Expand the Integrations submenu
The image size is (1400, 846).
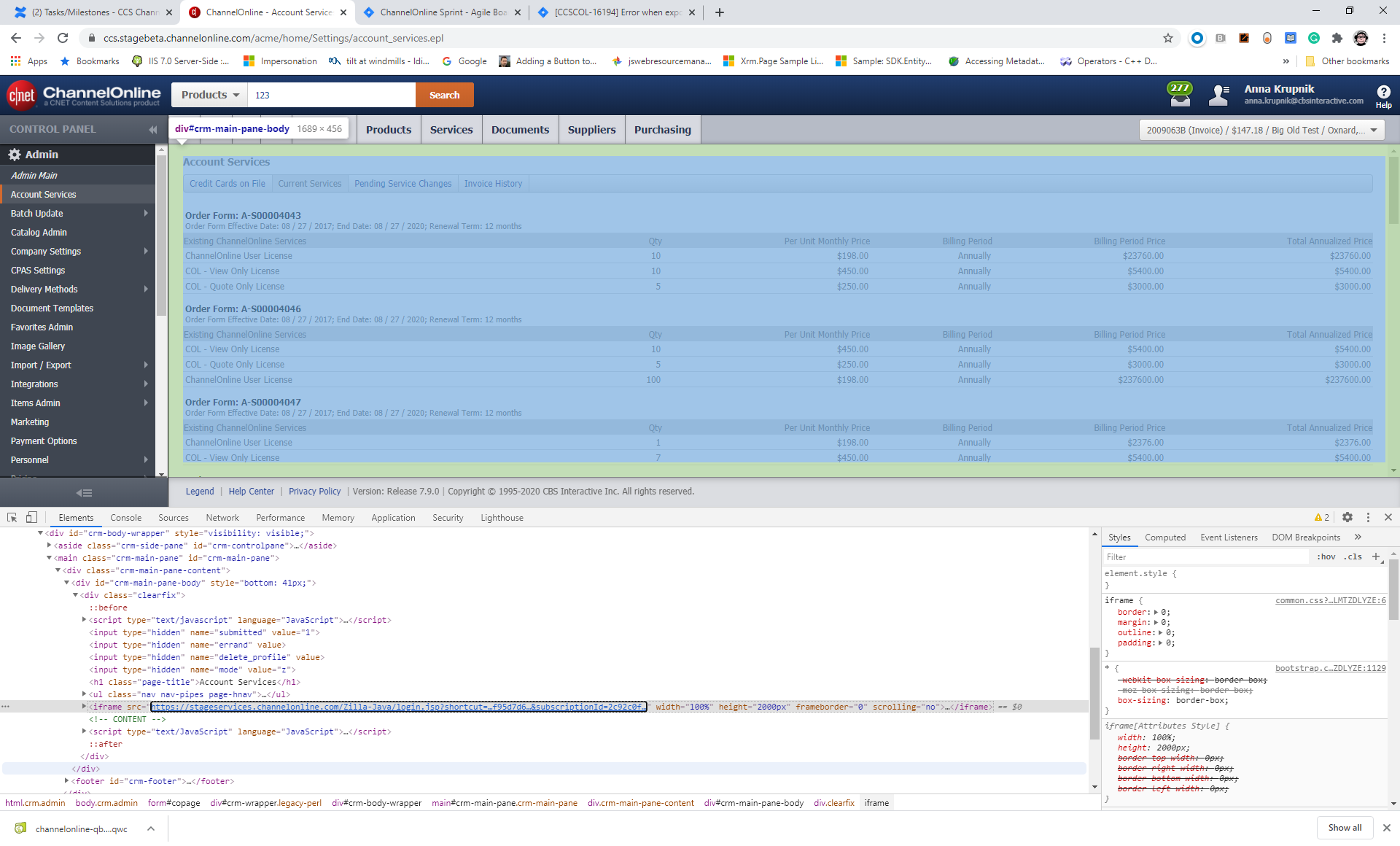coord(146,384)
